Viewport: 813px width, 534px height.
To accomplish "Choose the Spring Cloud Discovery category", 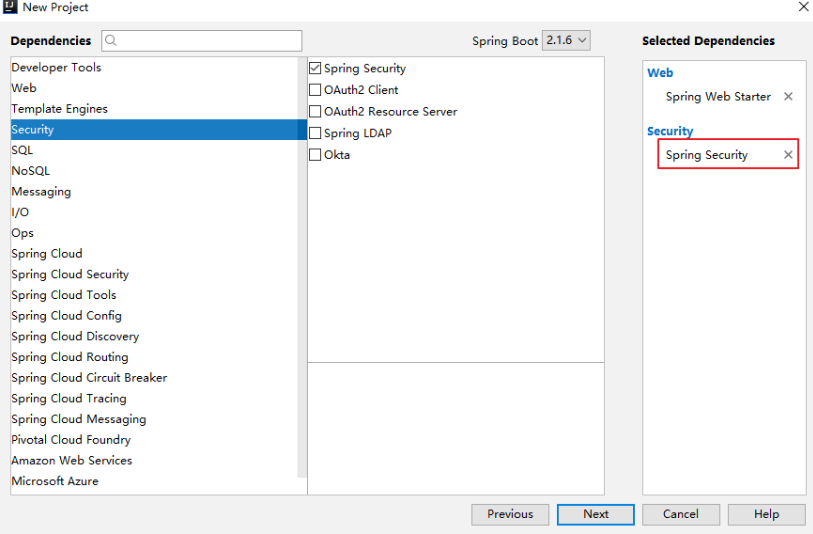I will [x=155, y=336].
